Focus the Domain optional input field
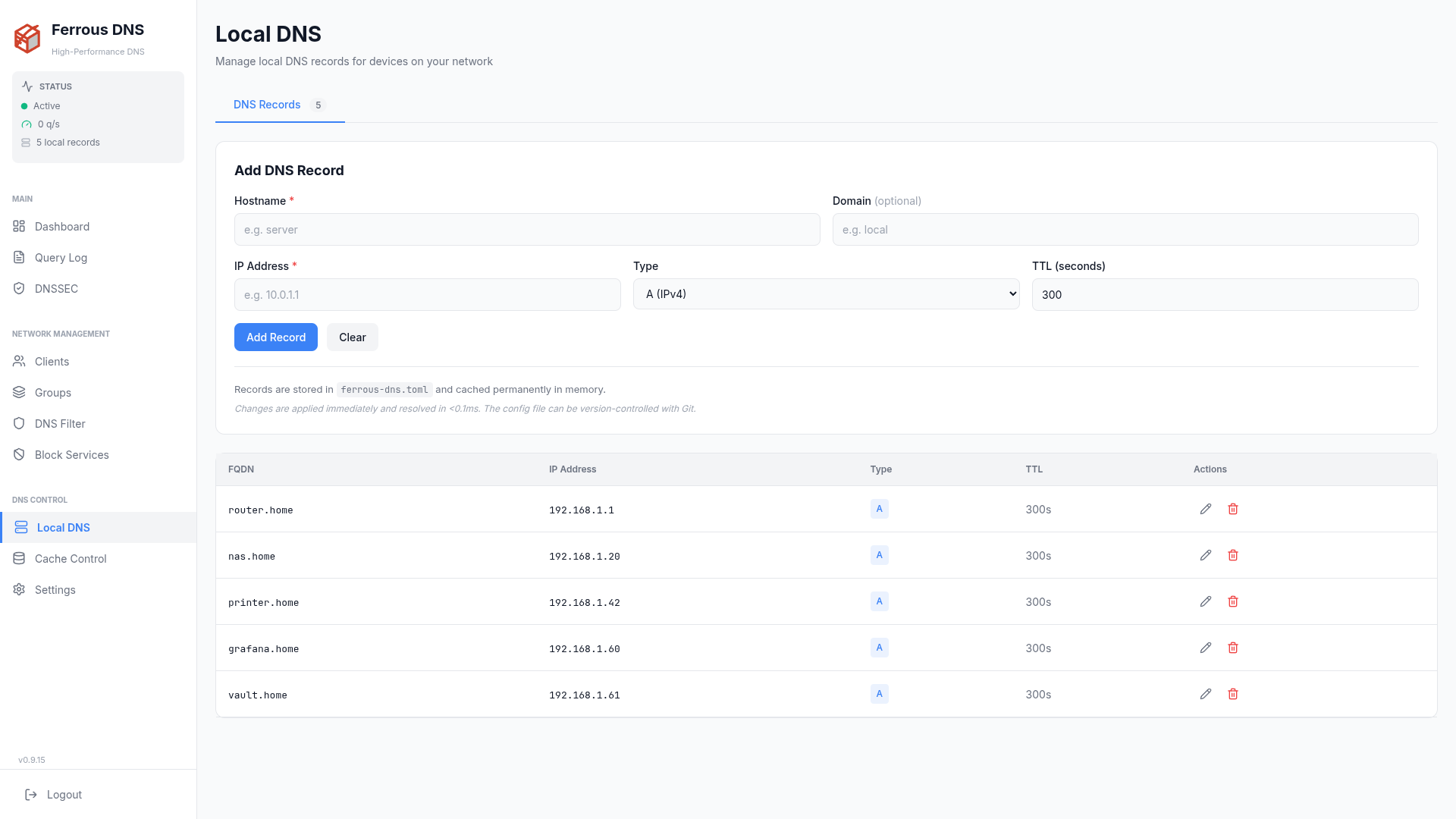This screenshot has width=1456, height=819. pyautogui.click(x=1125, y=229)
